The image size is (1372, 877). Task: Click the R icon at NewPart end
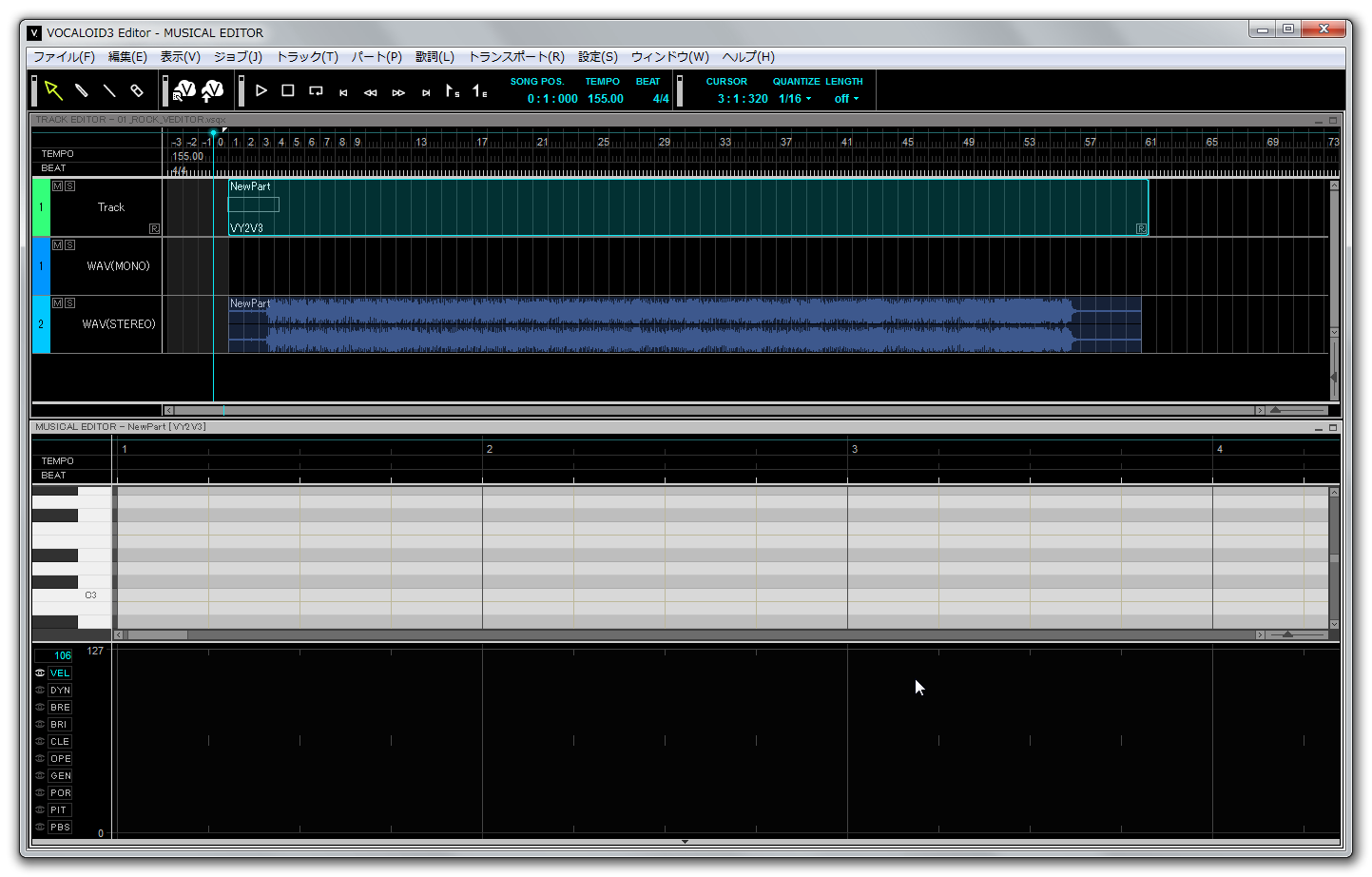[x=1142, y=228]
